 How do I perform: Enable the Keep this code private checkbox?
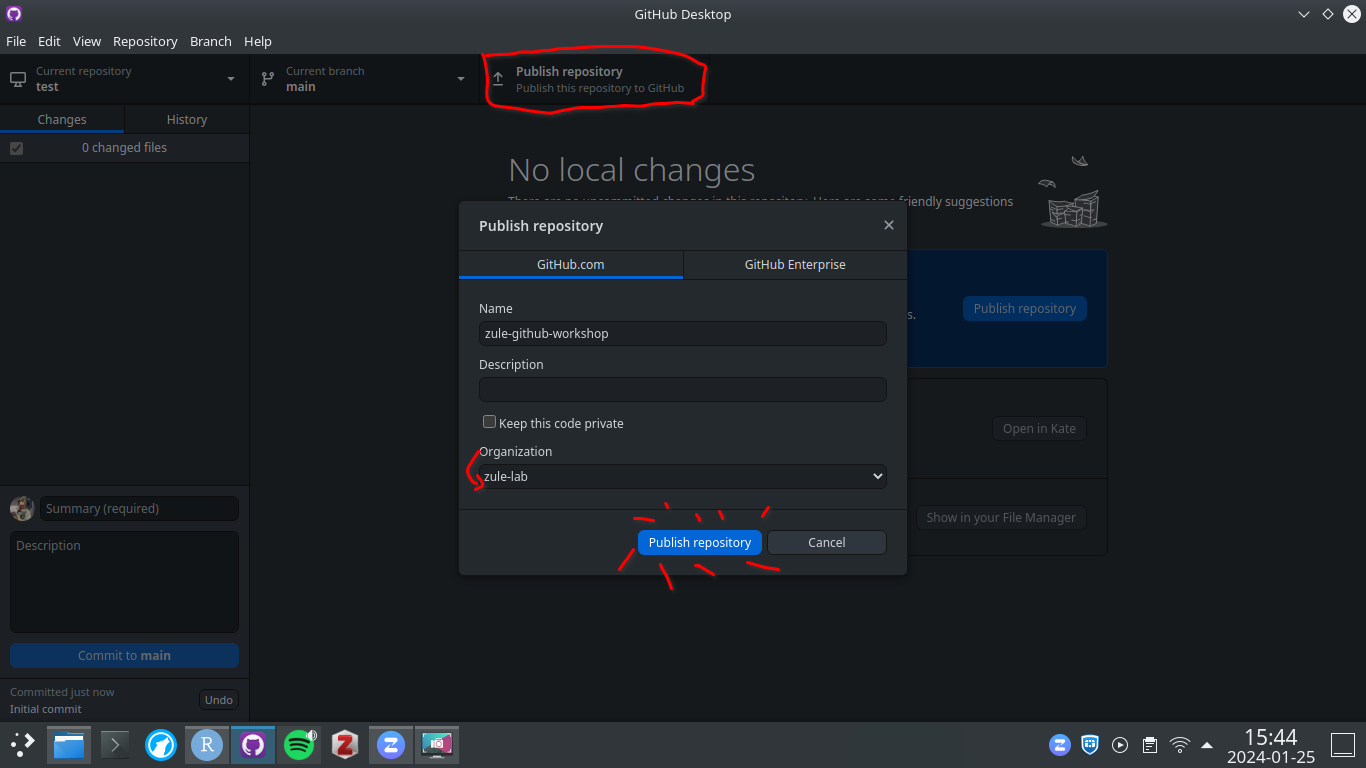(x=490, y=422)
